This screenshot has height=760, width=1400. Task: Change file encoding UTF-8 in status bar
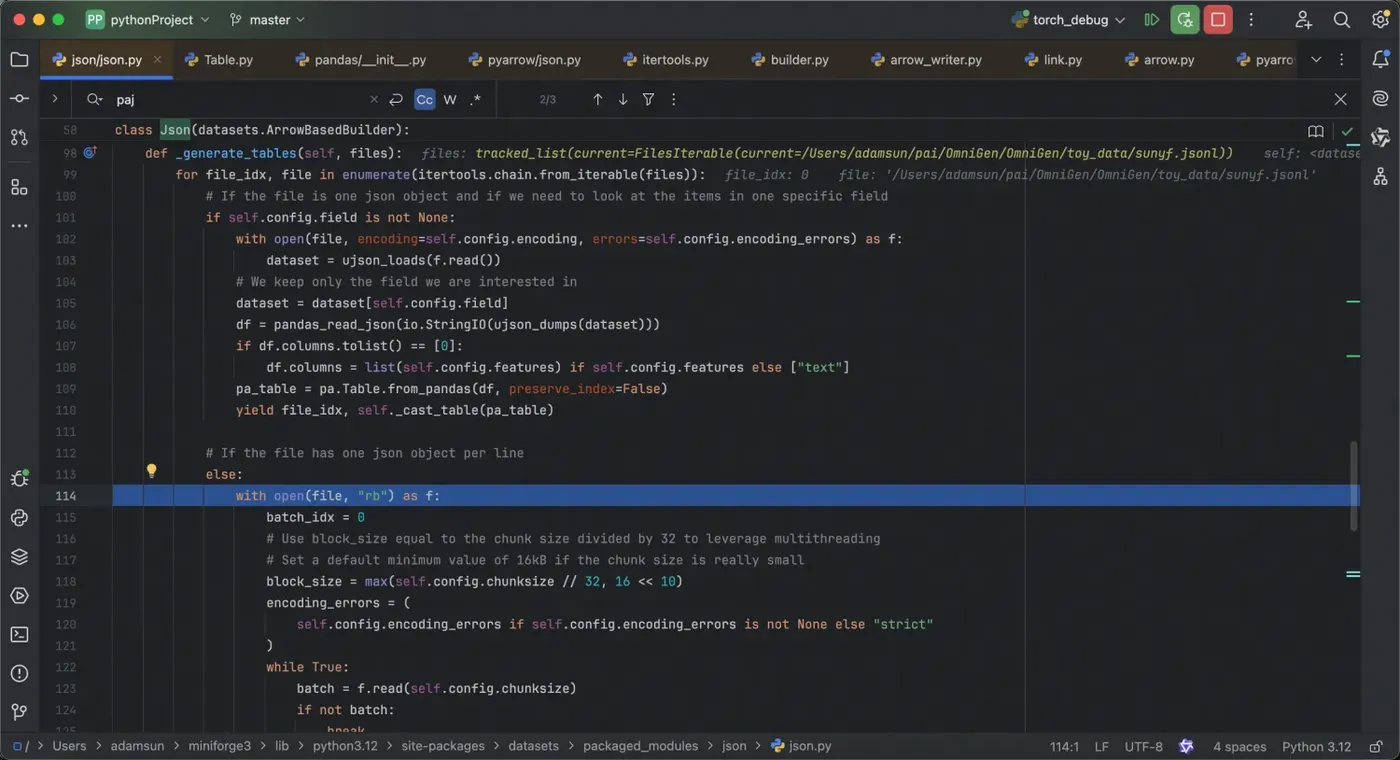1144,746
